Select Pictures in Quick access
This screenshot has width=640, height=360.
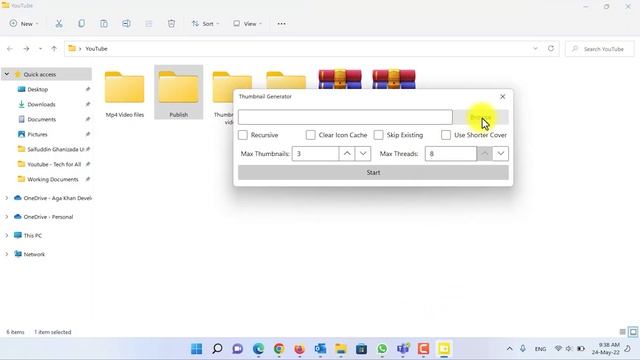click(x=38, y=134)
